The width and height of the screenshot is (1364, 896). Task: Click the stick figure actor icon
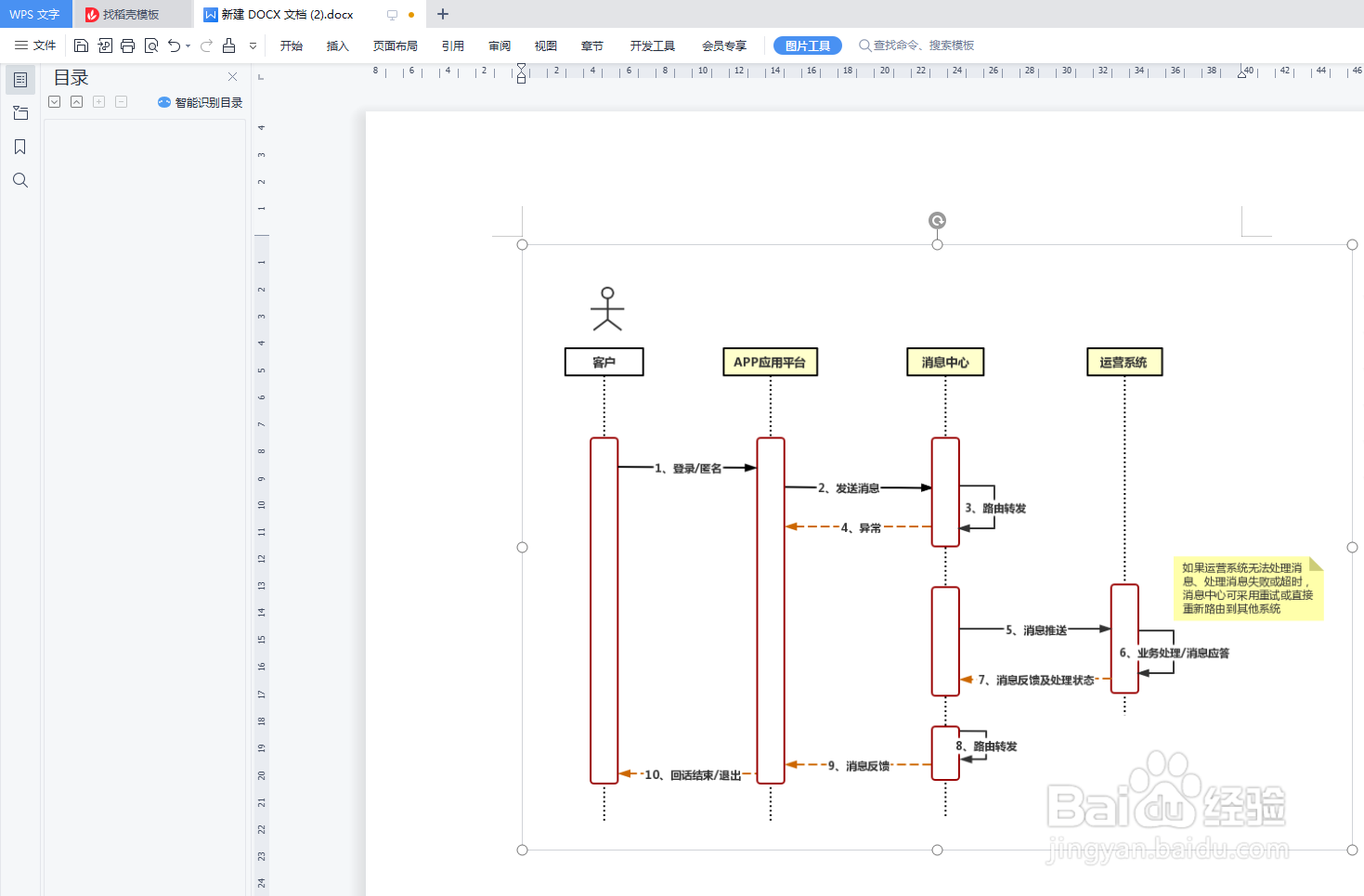pos(607,309)
